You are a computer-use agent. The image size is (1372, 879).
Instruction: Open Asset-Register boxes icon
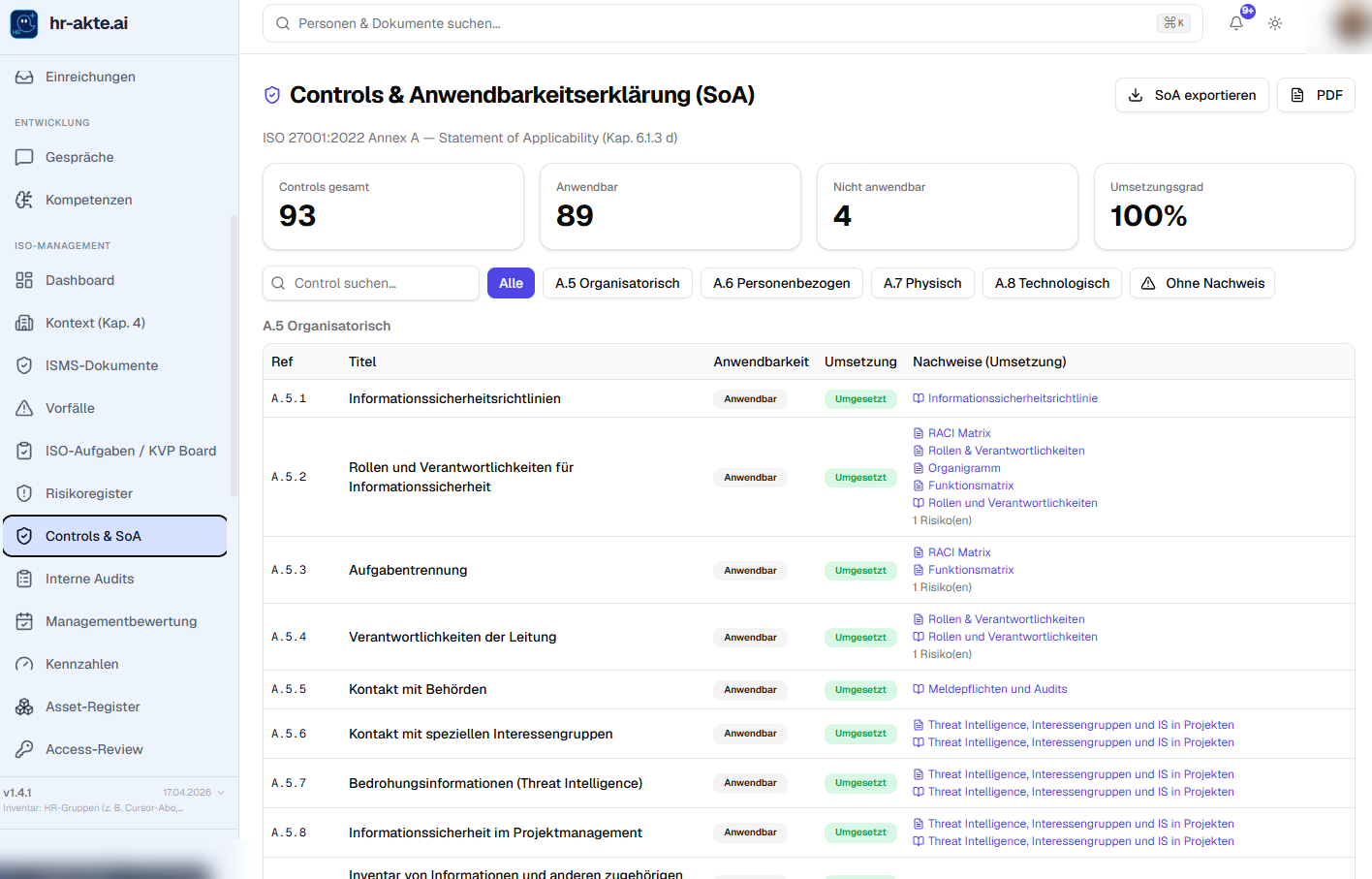click(x=24, y=706)
